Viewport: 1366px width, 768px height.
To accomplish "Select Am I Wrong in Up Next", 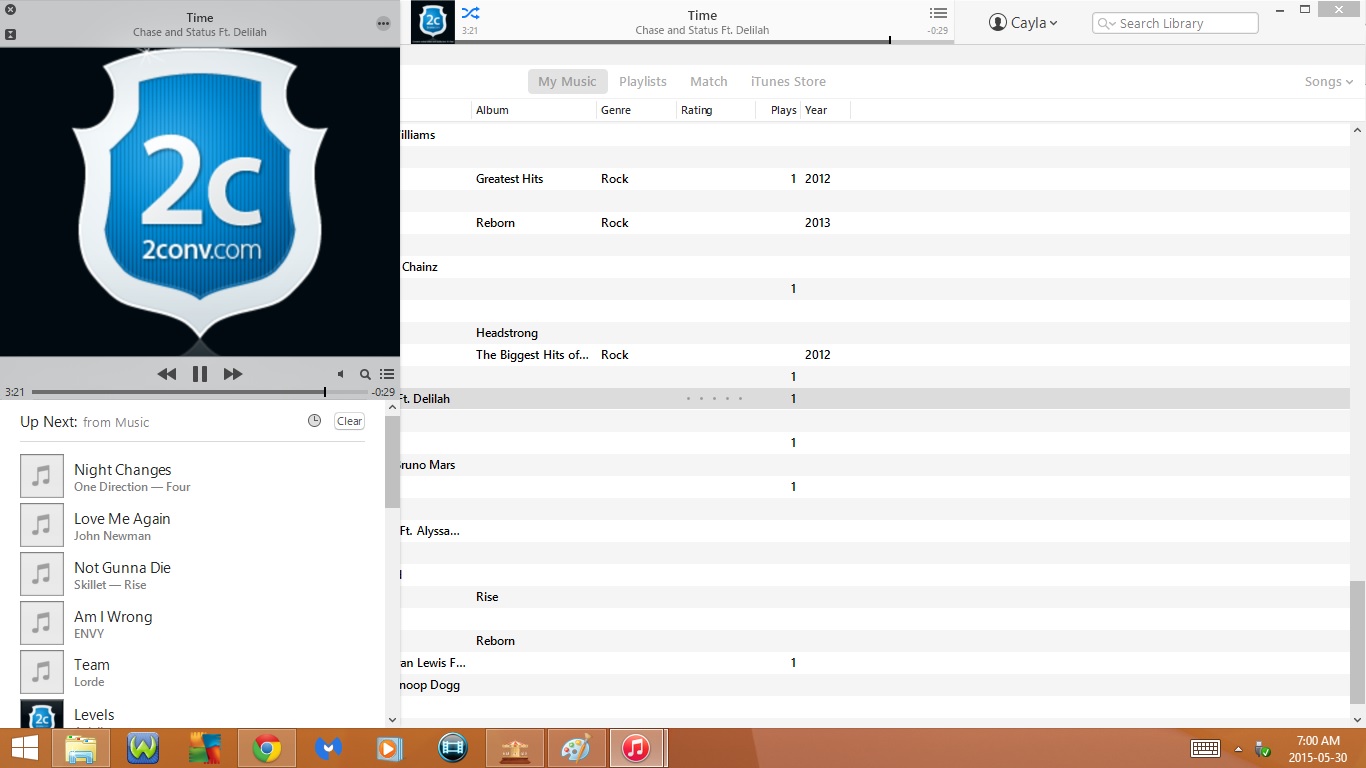I will (192, 624).
